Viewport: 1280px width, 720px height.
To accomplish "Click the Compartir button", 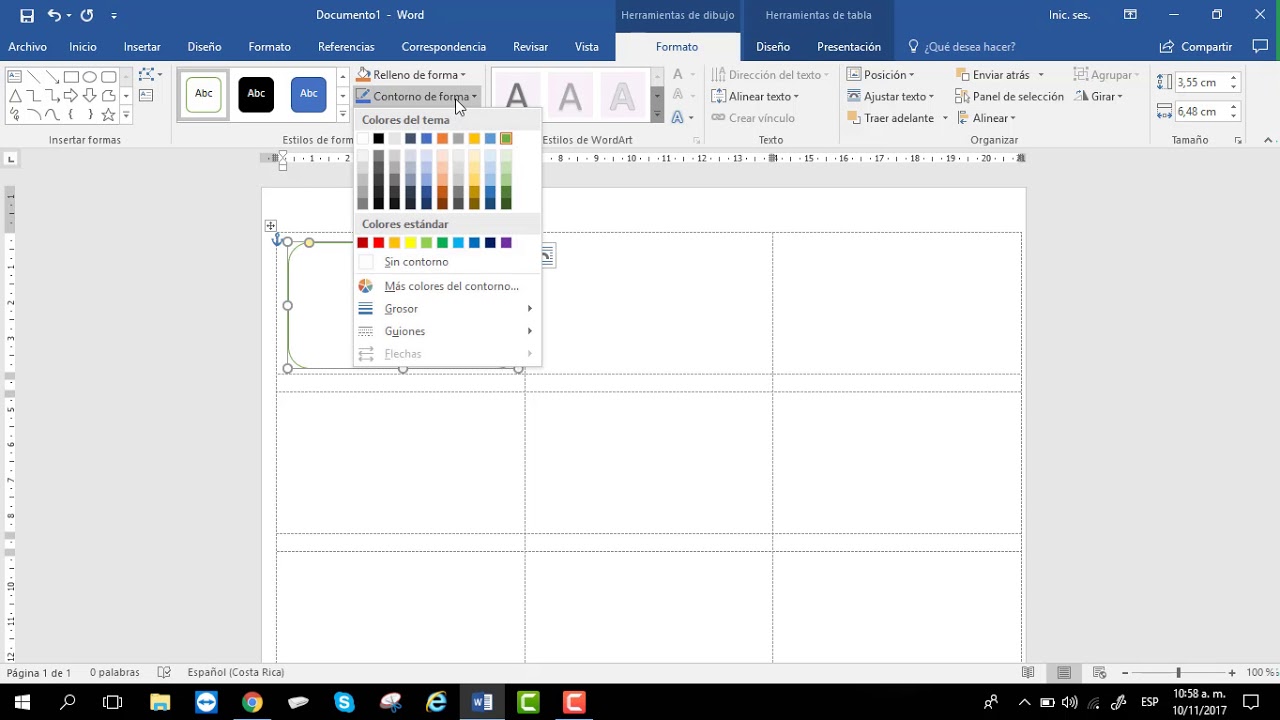I will click(1196, 47).
